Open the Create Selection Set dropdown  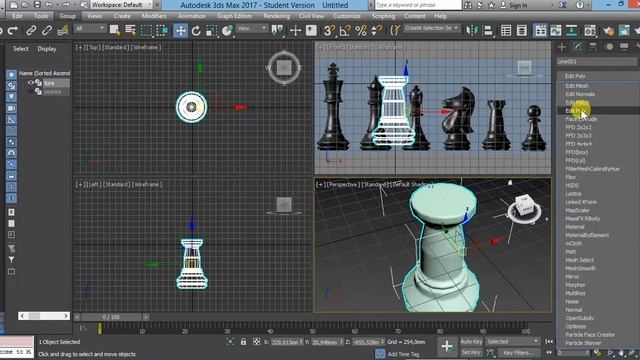tap(431, 28)
